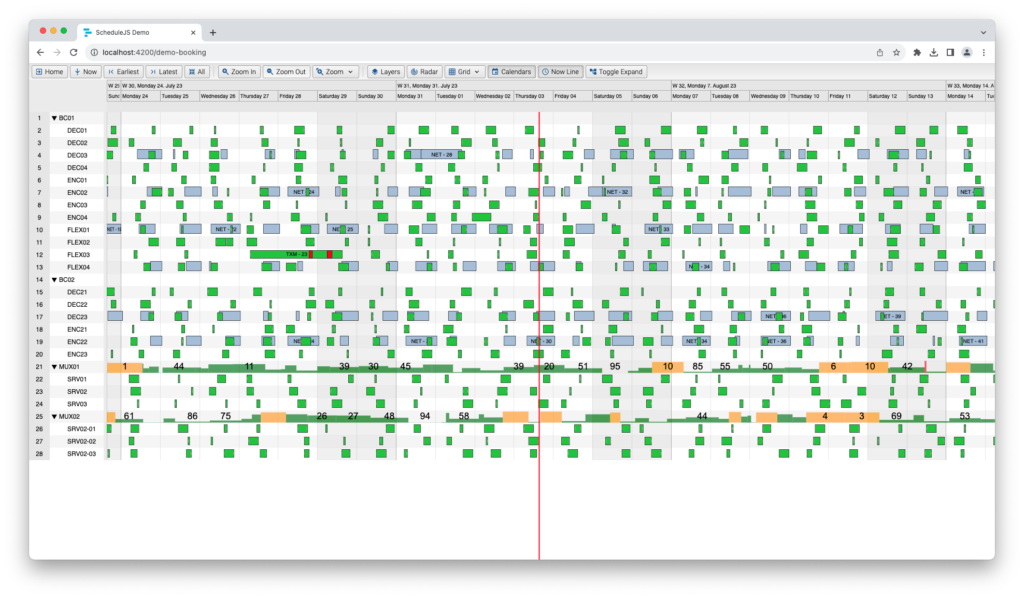1024x598 pixels.
Task: Collapse the BC01 resource group
Action: 56,116
